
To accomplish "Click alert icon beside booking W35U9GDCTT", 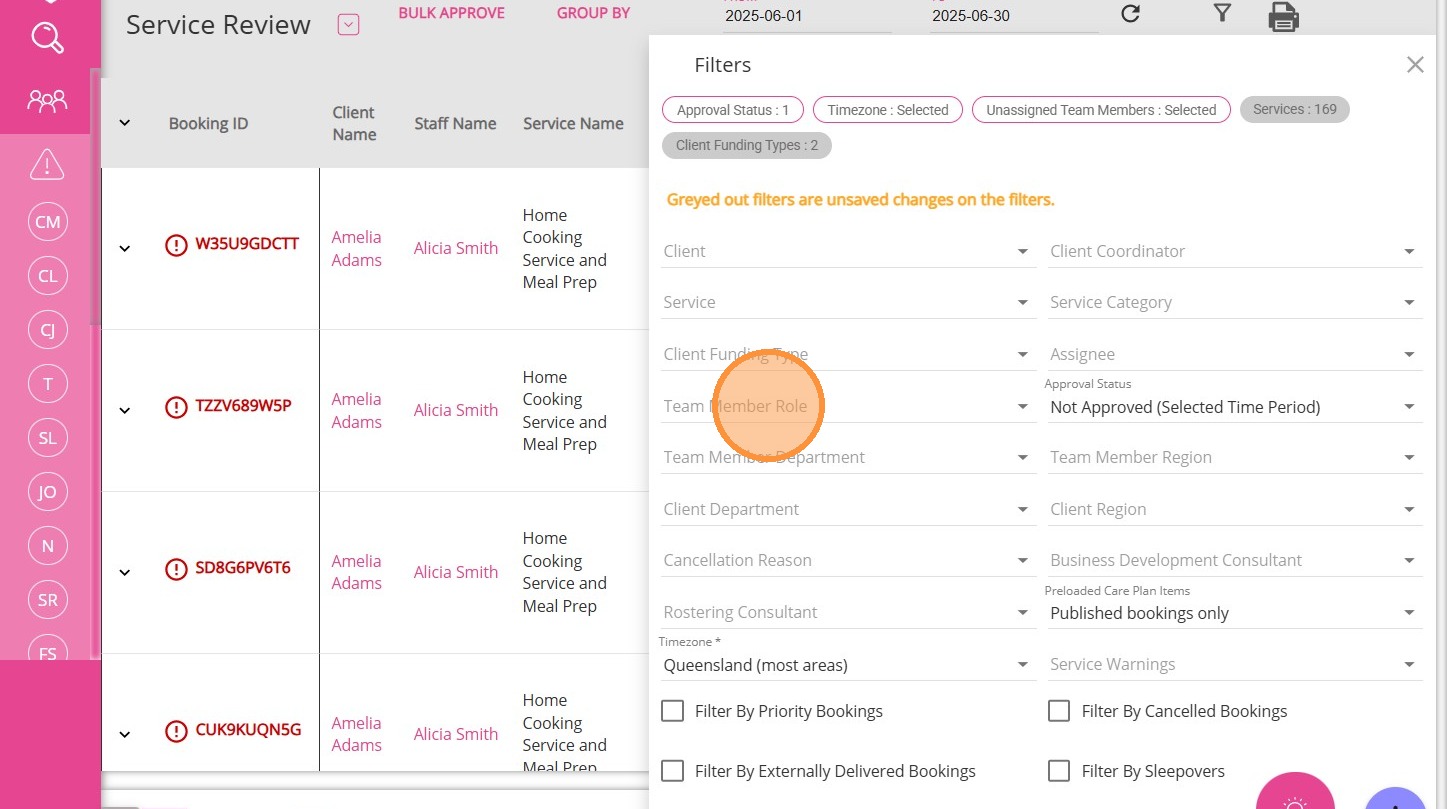I will tap(176, 245).
